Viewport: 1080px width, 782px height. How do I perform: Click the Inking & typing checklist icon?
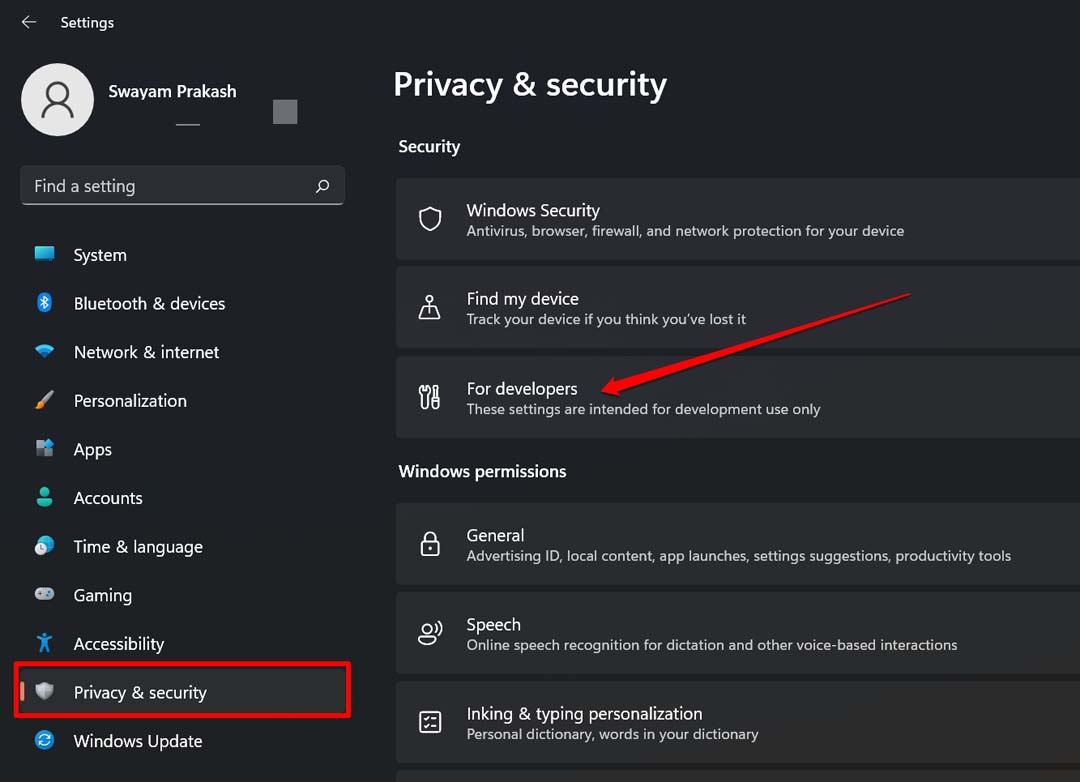point(430,722)
